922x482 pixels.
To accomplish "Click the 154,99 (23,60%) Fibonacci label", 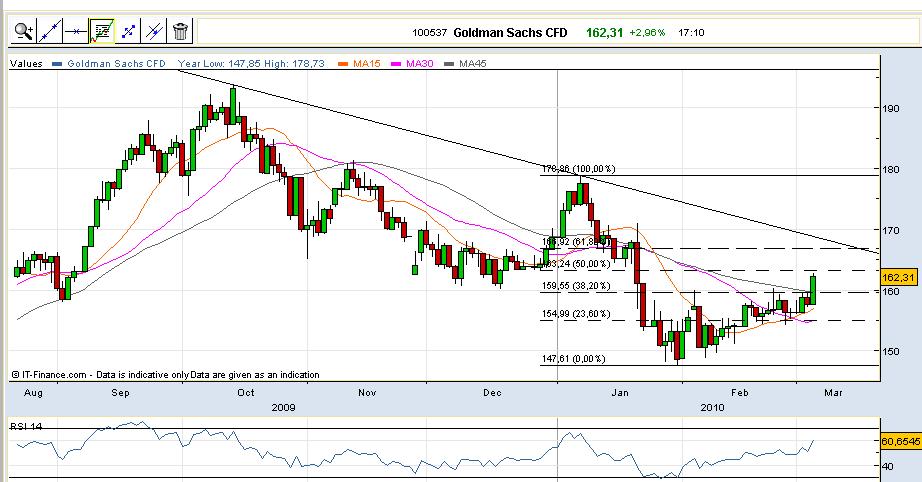I will pyautogui.click(x=576, y=314).
